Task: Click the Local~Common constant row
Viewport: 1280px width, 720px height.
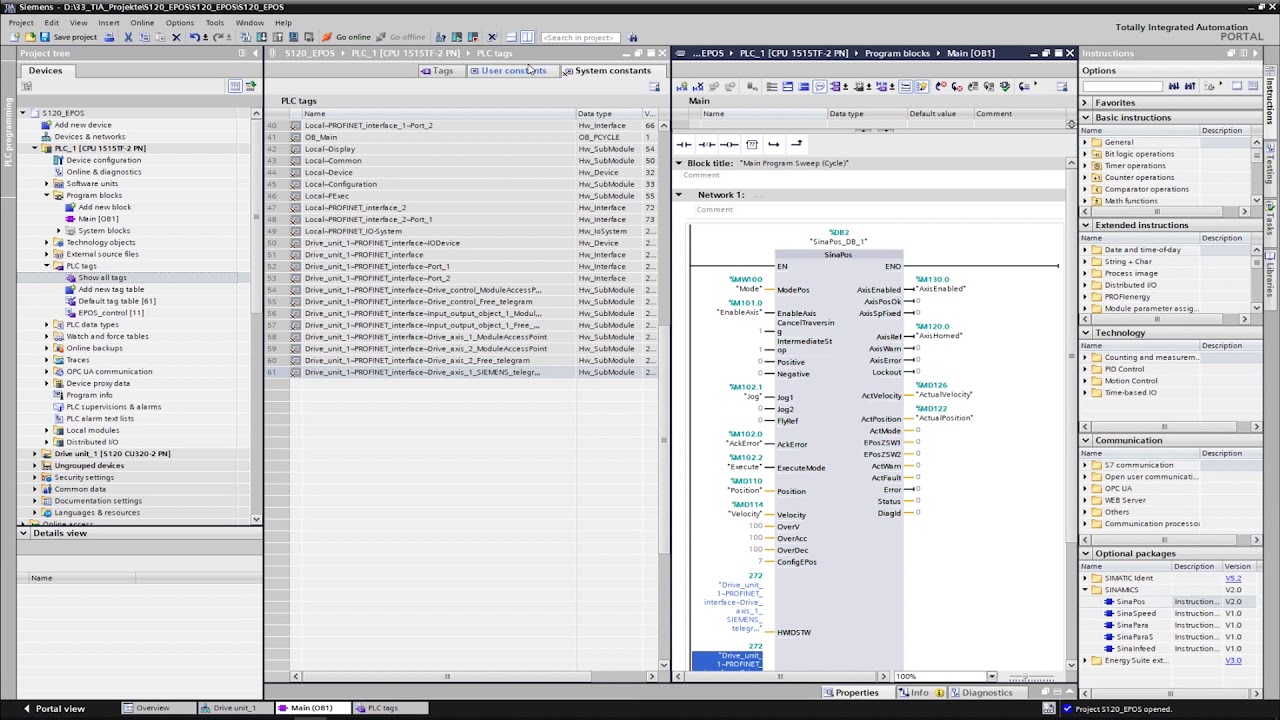Action: (x=461, y=161)
